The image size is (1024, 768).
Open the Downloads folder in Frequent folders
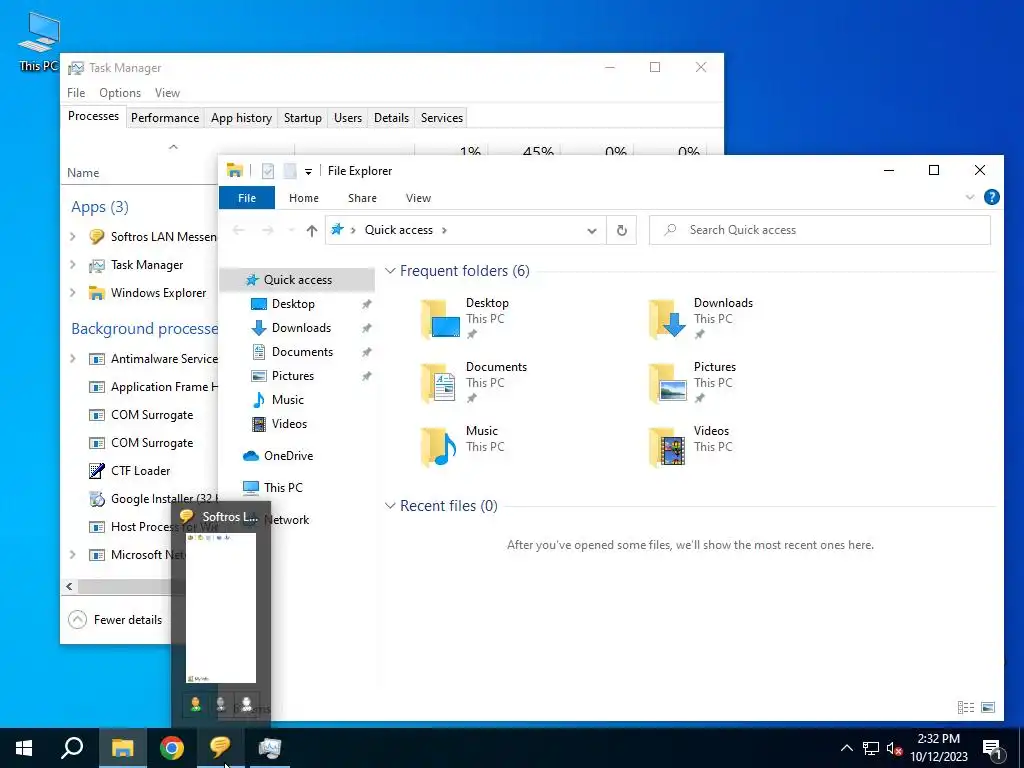700,318
